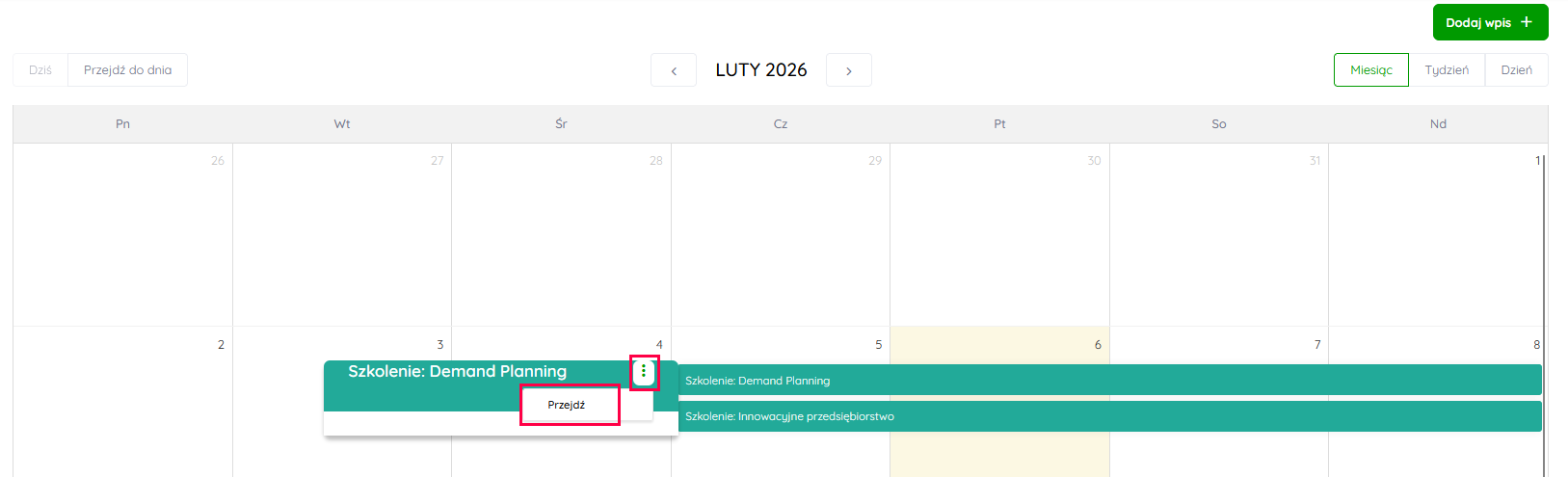Click the Dodaj wpis button
This screenshot has width=1568, height=477.
pos(1489,22)
